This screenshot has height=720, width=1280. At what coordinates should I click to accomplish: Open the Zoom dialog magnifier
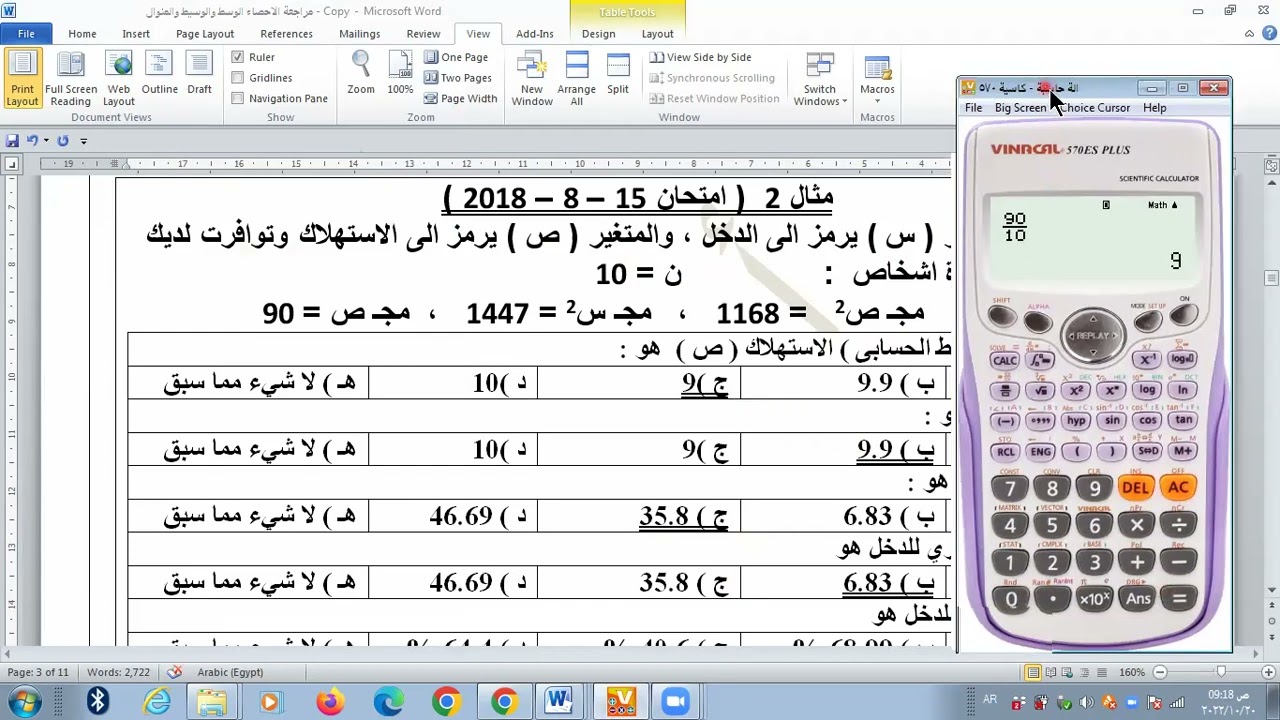click(x=361, y=73)
